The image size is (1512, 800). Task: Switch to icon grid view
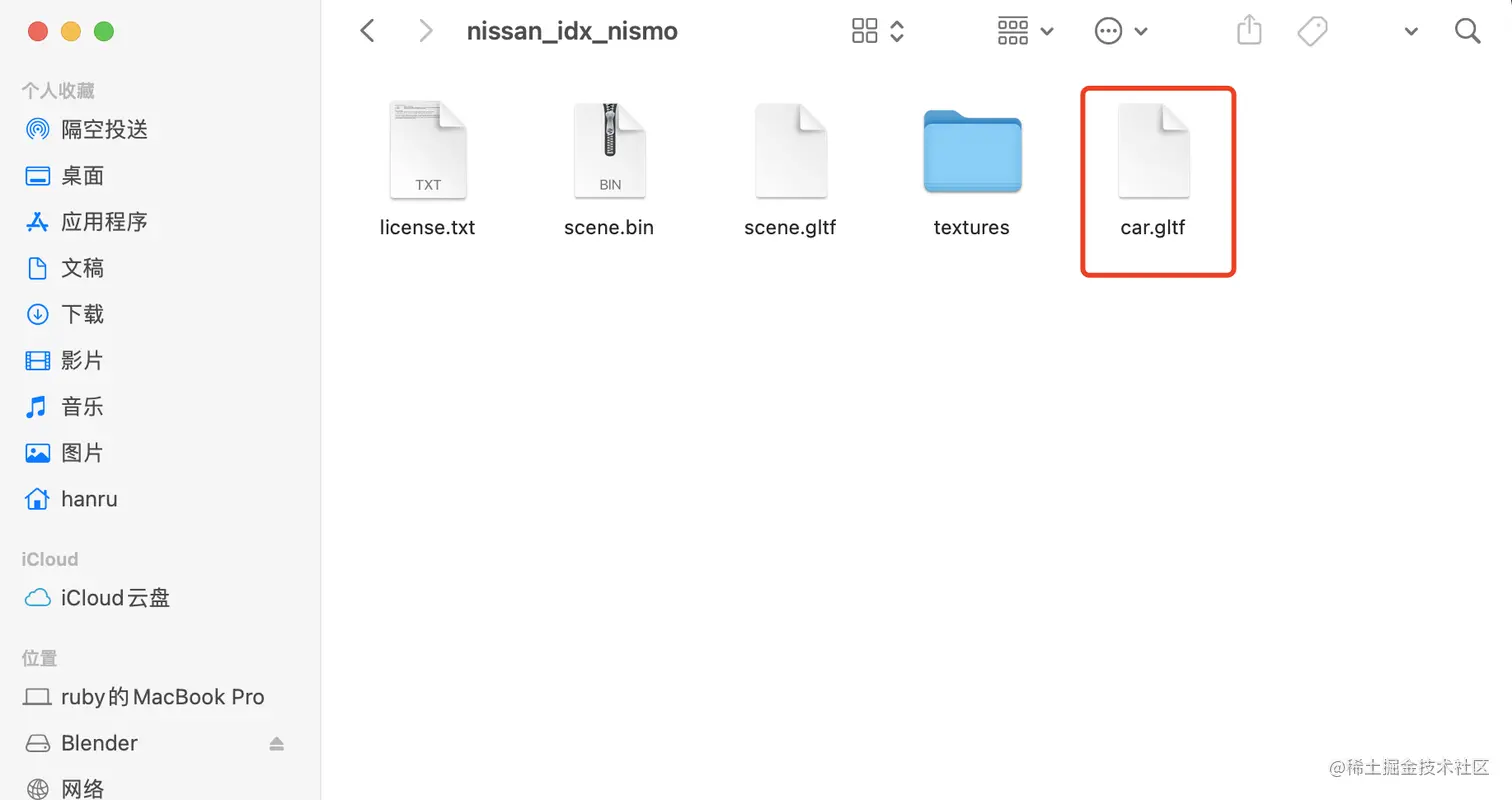[865, 31]
